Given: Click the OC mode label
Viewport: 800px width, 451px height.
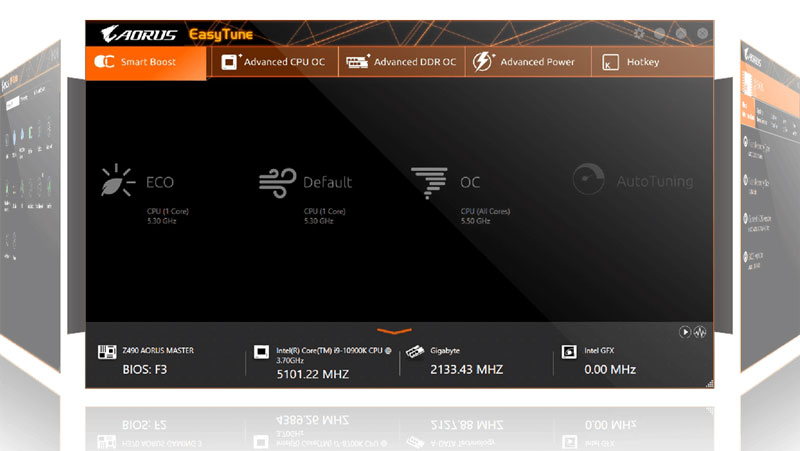Looking at the screenshot, I should pyautogui.click(x=470, y=182).
